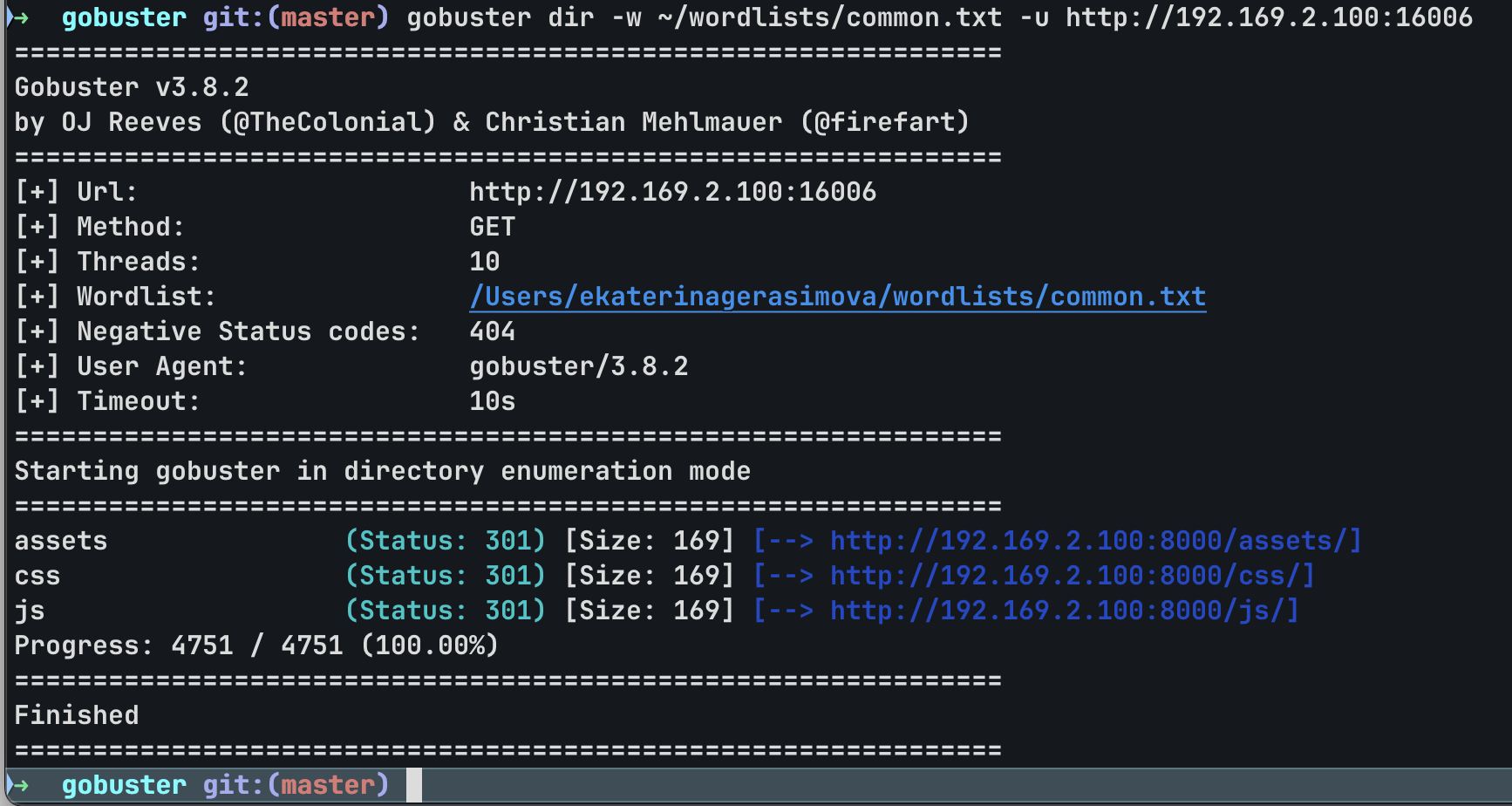Click the green prompt arrow on the bottom line
Viewport: 1512px width, 806px height.
coord(17,785)
